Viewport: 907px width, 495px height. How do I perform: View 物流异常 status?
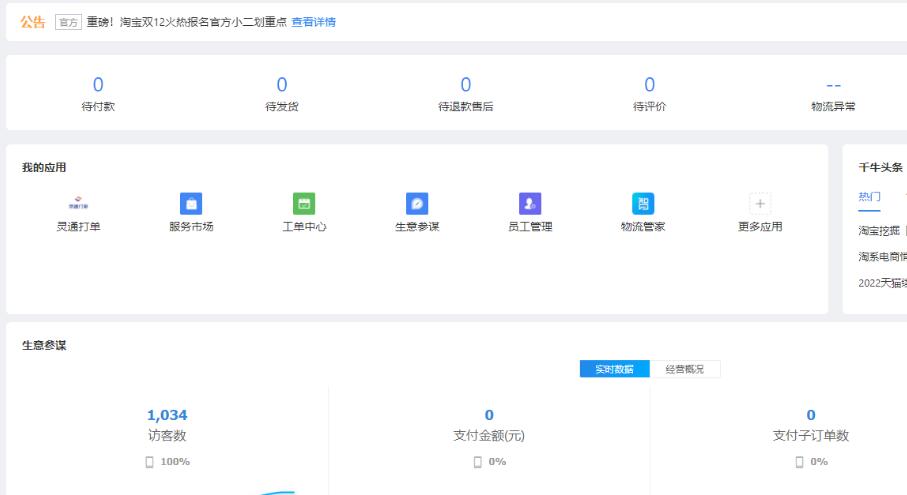834,85
